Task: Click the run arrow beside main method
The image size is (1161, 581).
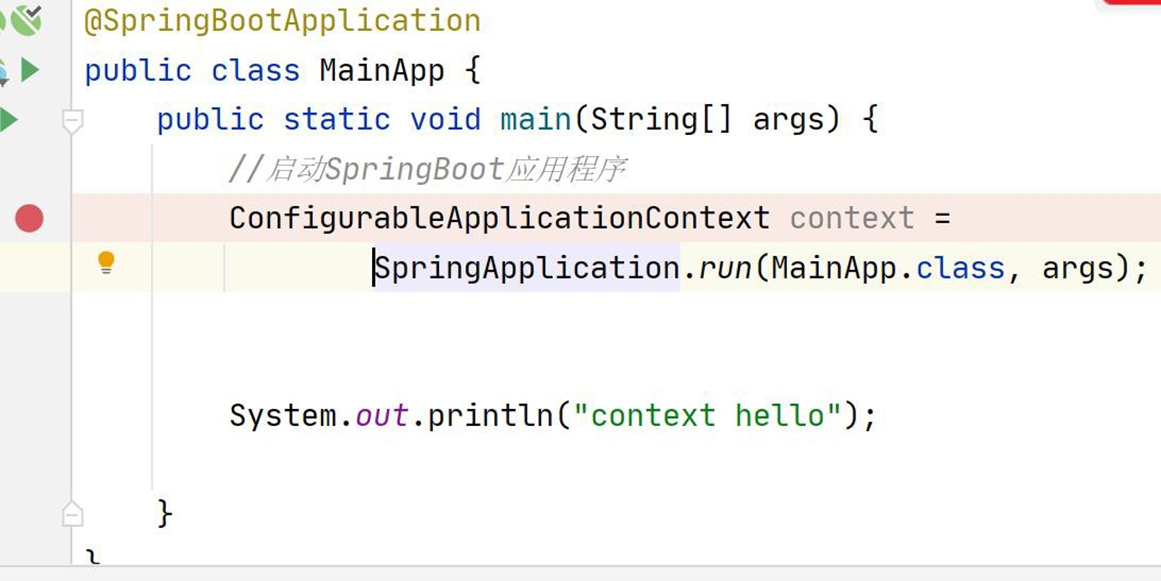Action: pyautogui.click(x=9, y=120)
